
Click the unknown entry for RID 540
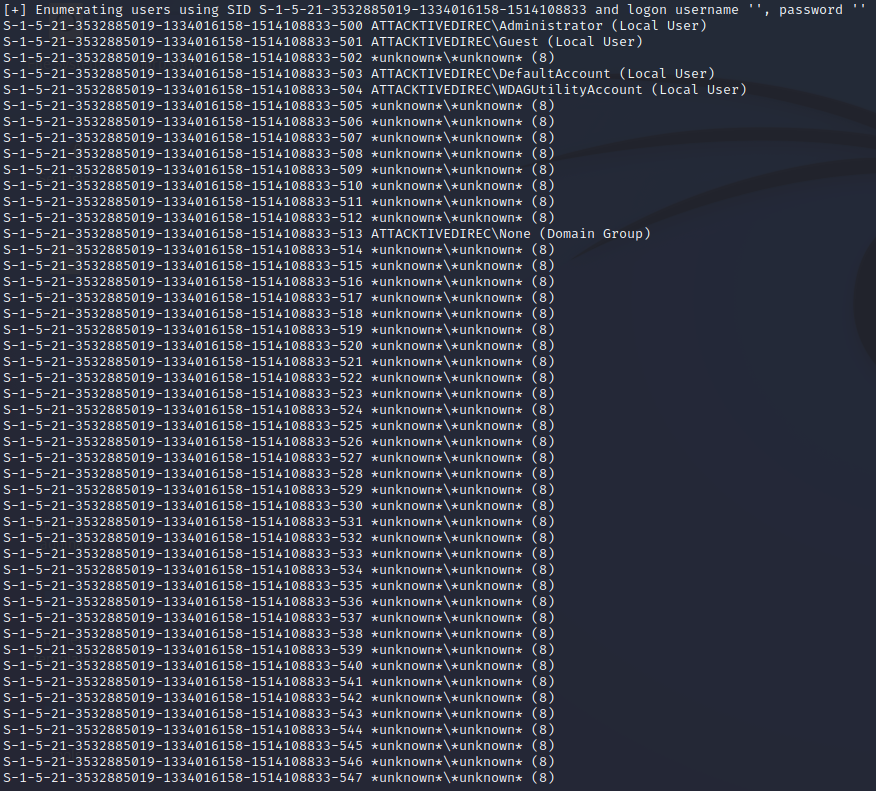tap(462, 665)
